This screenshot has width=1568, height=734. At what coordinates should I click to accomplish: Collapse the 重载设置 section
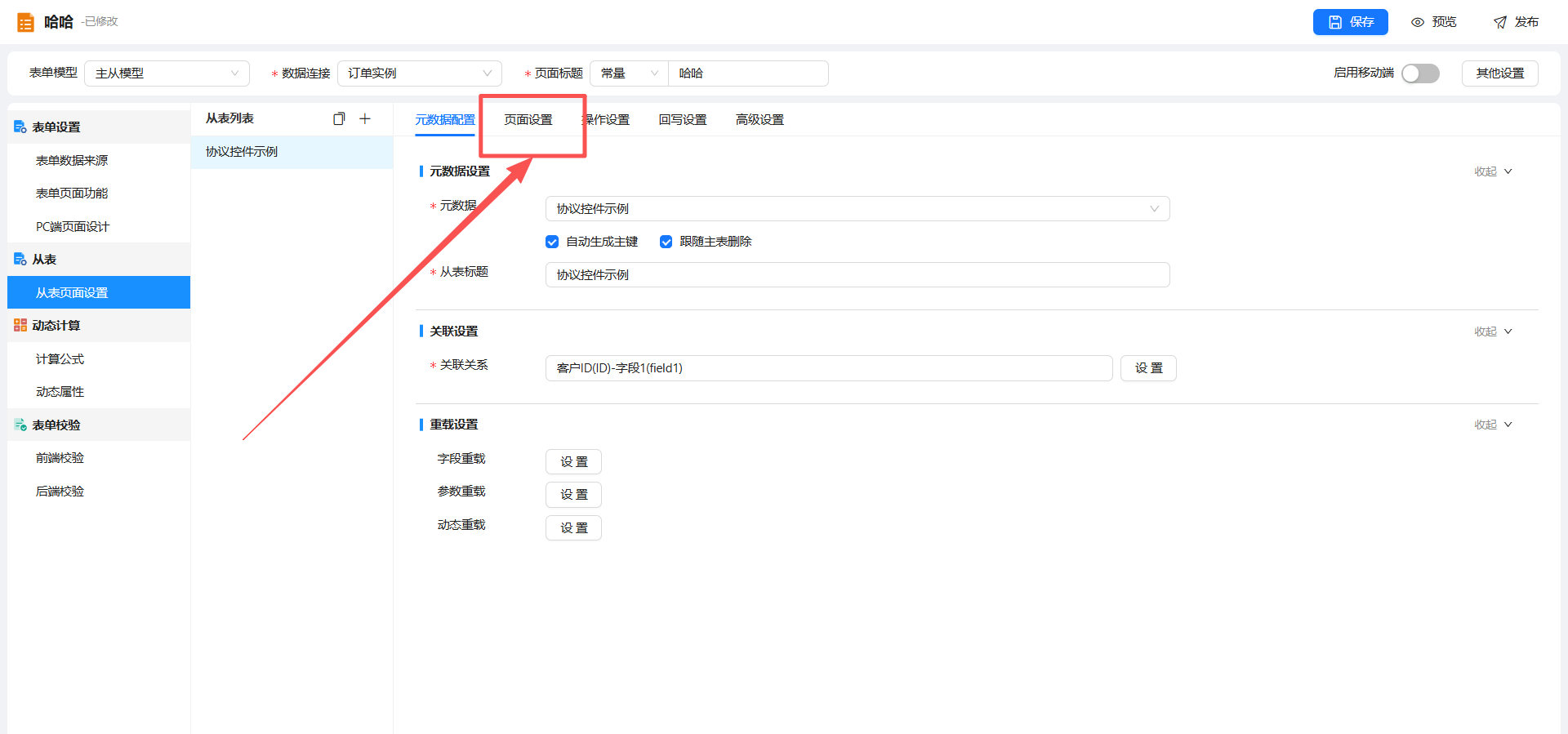click(1493, 425)
